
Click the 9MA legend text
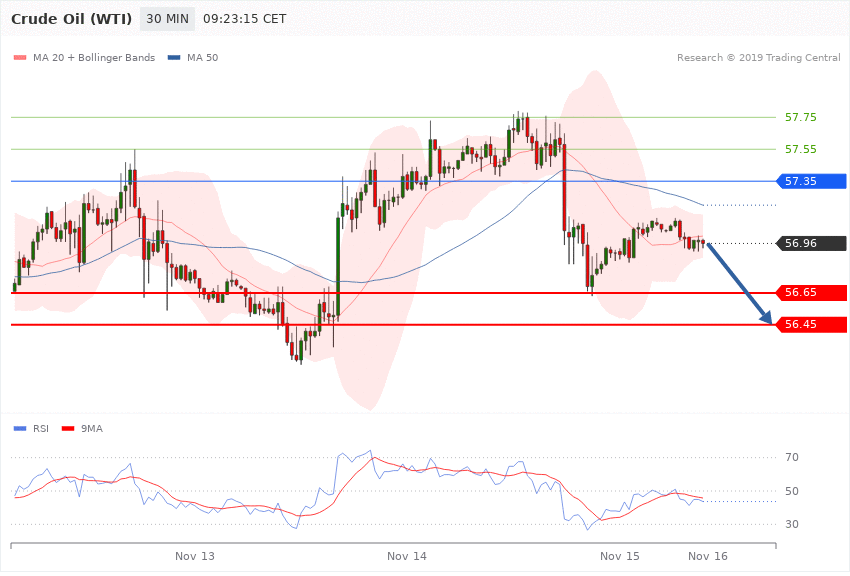click(92, 429)
